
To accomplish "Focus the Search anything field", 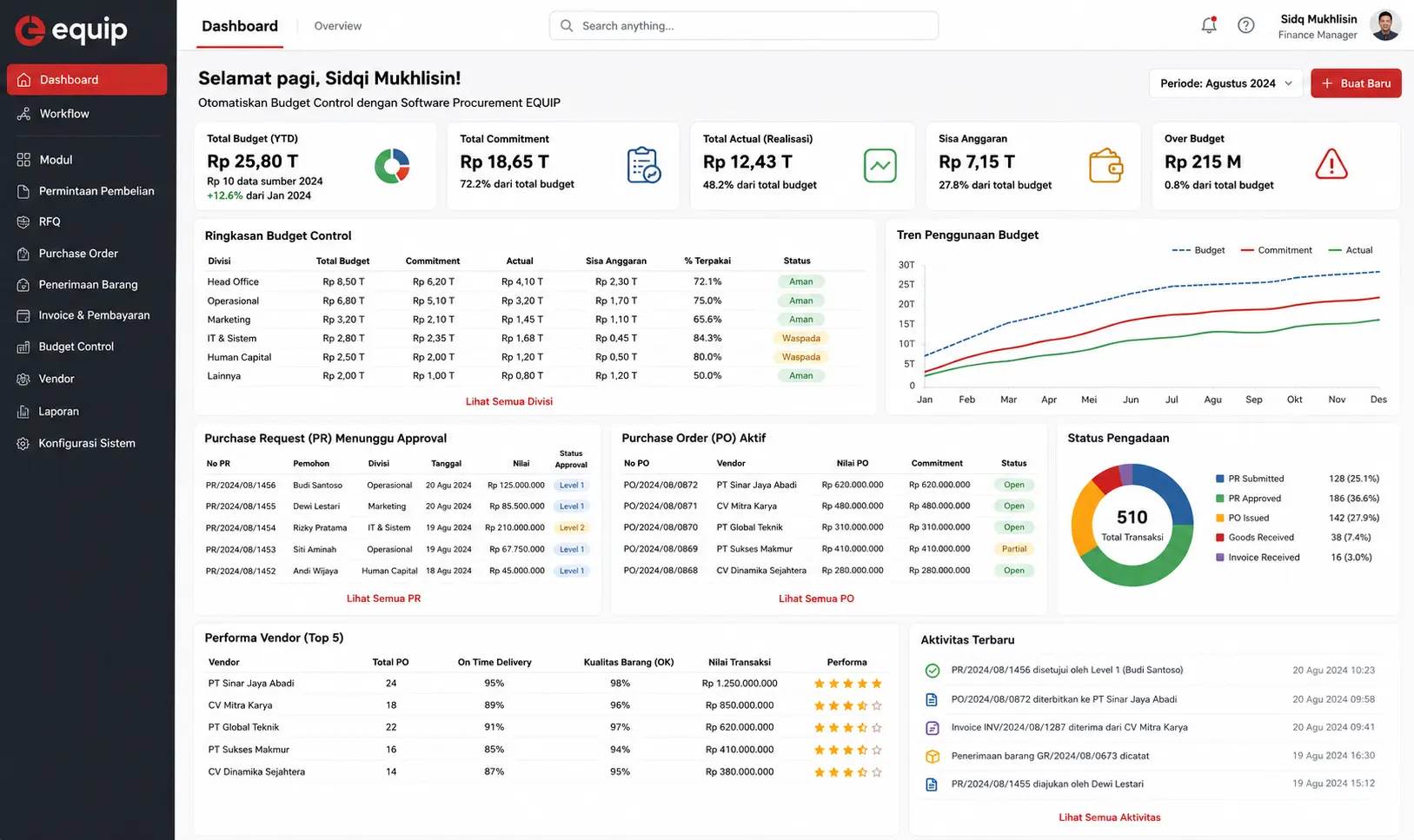I will (x=744, y=26).
